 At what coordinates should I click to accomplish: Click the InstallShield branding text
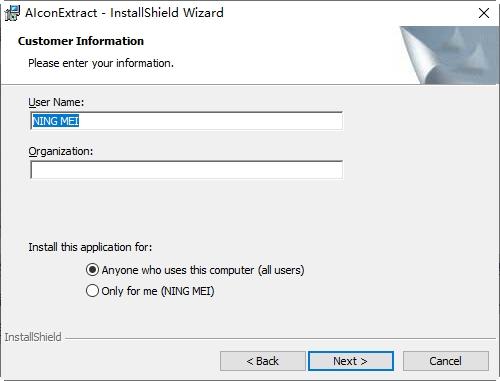[x=33, y=337]
